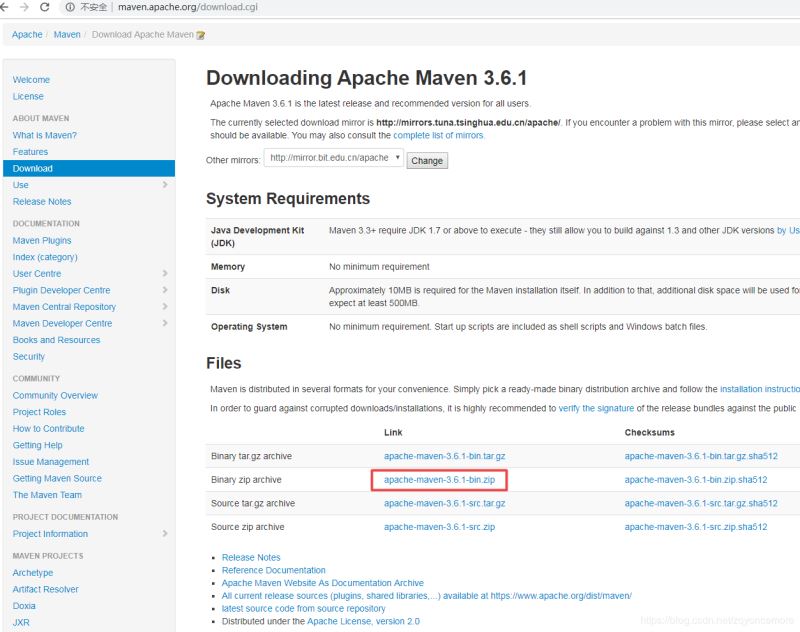Open Getting Help sidebar link
The height and width of the screenshot is (632, 800).
pos(37,445)
